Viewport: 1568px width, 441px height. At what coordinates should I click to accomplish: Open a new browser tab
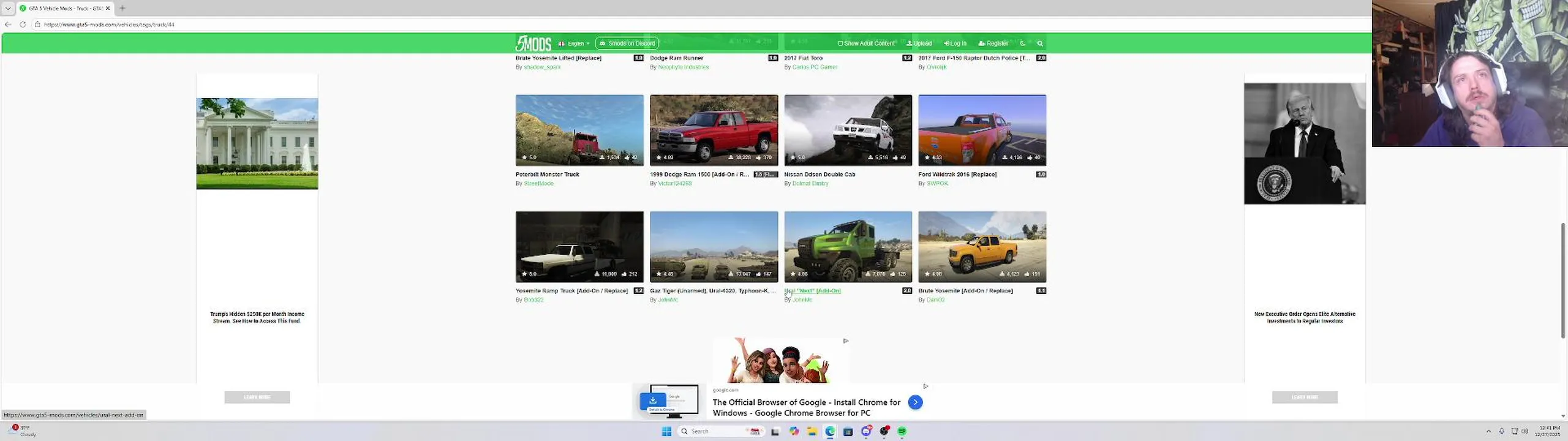point(123,8)
